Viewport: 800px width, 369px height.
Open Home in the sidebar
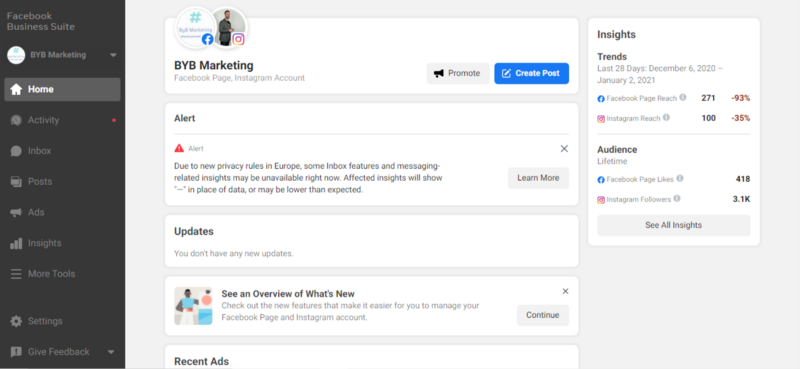62,89
